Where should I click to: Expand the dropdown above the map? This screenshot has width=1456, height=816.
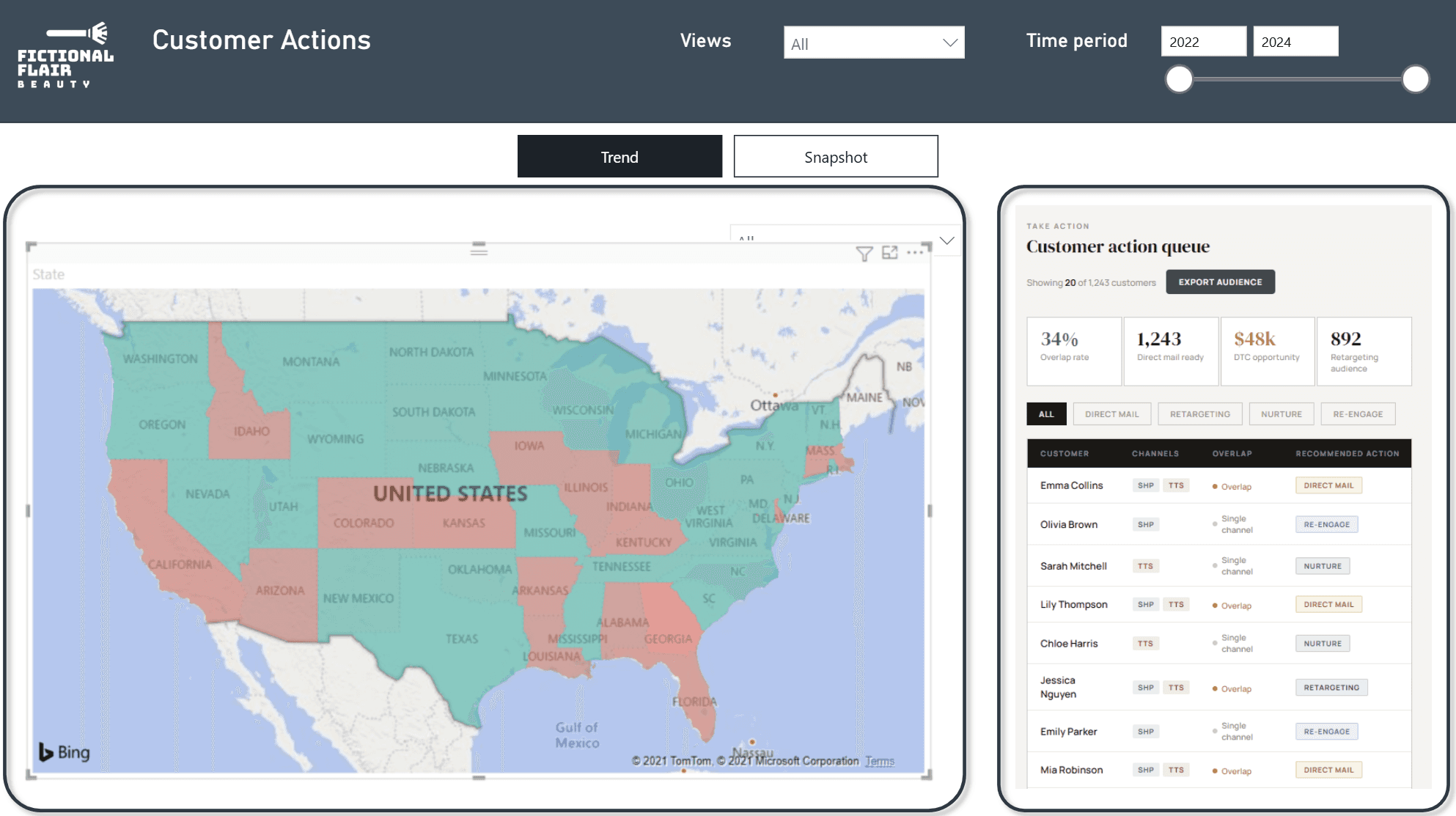[946, 240]
